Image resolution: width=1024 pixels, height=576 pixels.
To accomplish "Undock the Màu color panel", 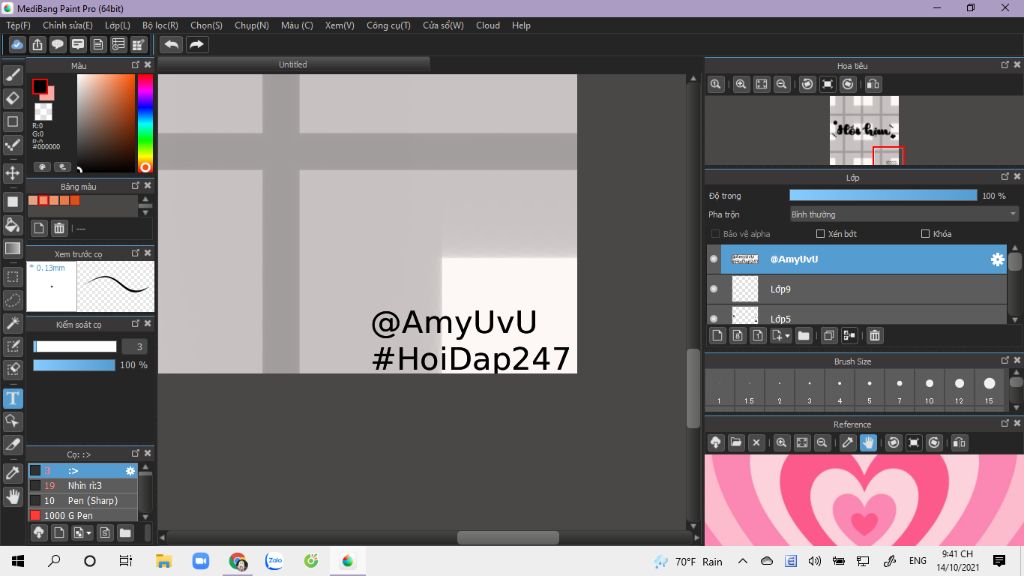I will pyautogui.click(x=135, y=65).
